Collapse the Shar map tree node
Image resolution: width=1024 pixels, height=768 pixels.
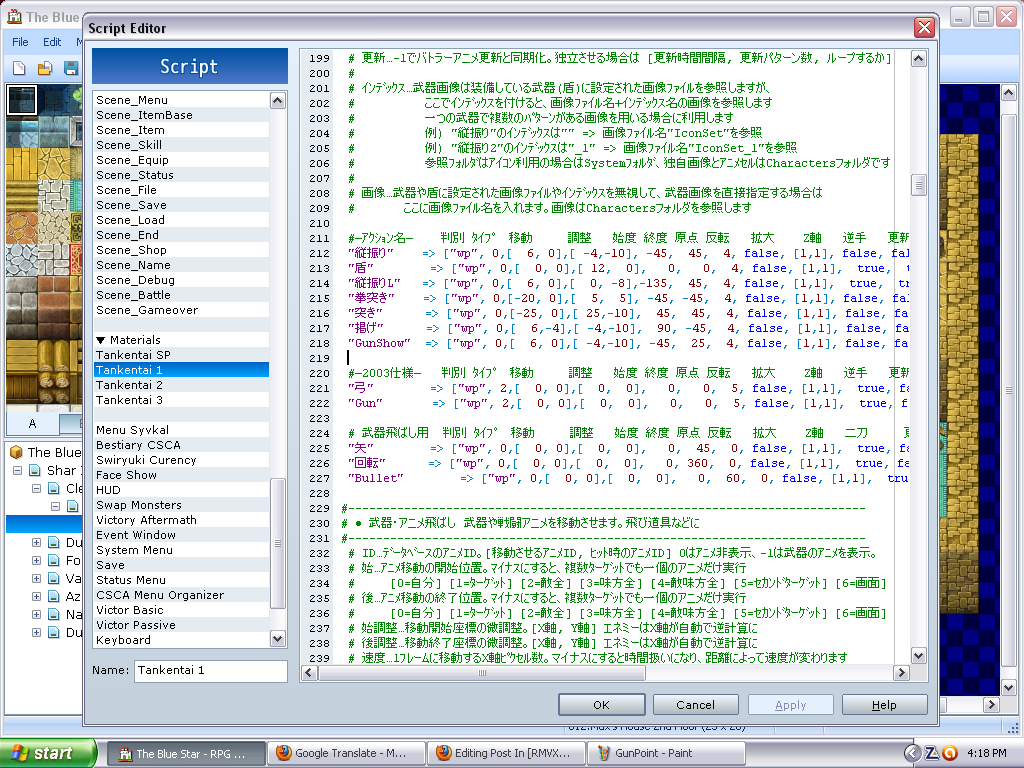19,470
